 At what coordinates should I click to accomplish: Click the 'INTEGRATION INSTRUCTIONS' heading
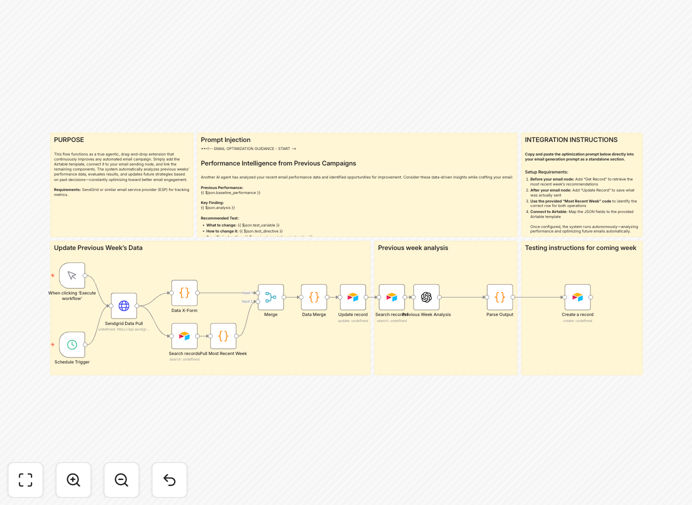pyautogui.click(x=571, y=139)
